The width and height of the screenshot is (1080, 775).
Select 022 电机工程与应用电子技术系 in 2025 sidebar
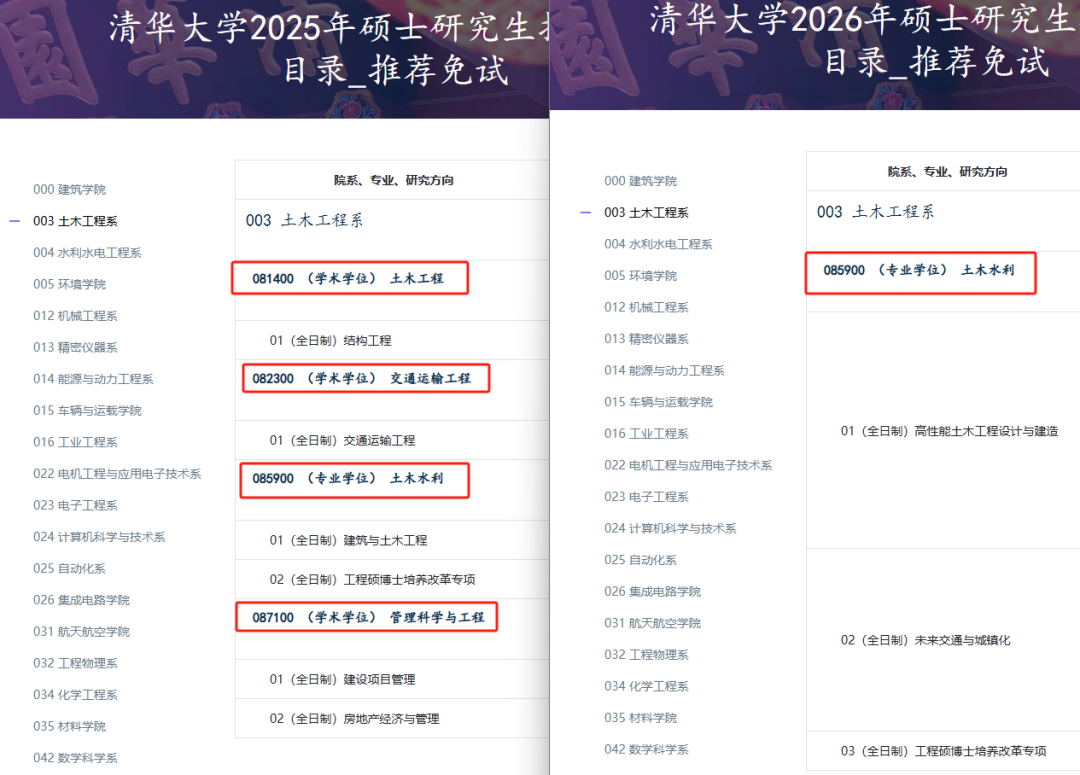(117, 474)
